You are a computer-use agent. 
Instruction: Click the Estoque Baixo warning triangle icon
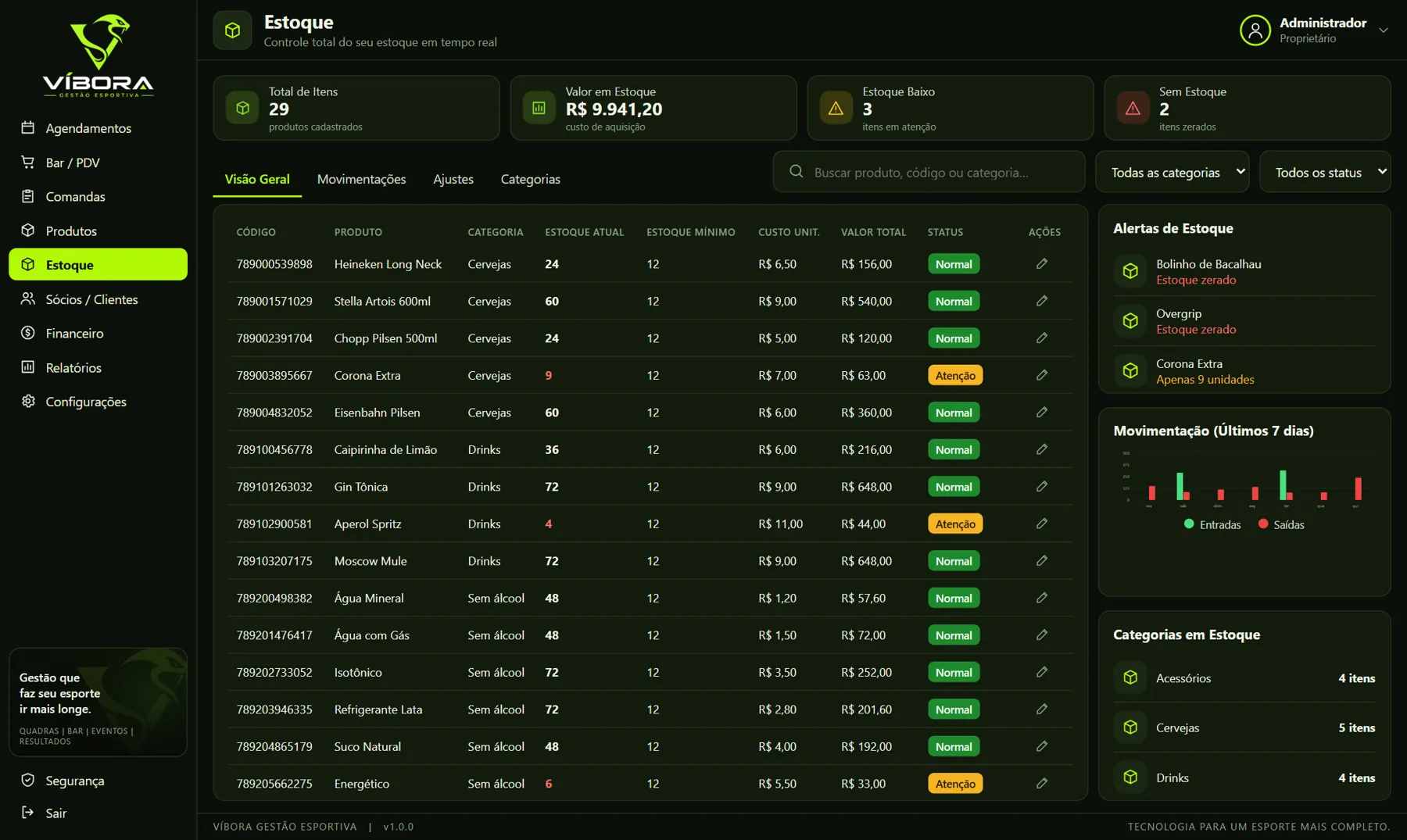836,108
